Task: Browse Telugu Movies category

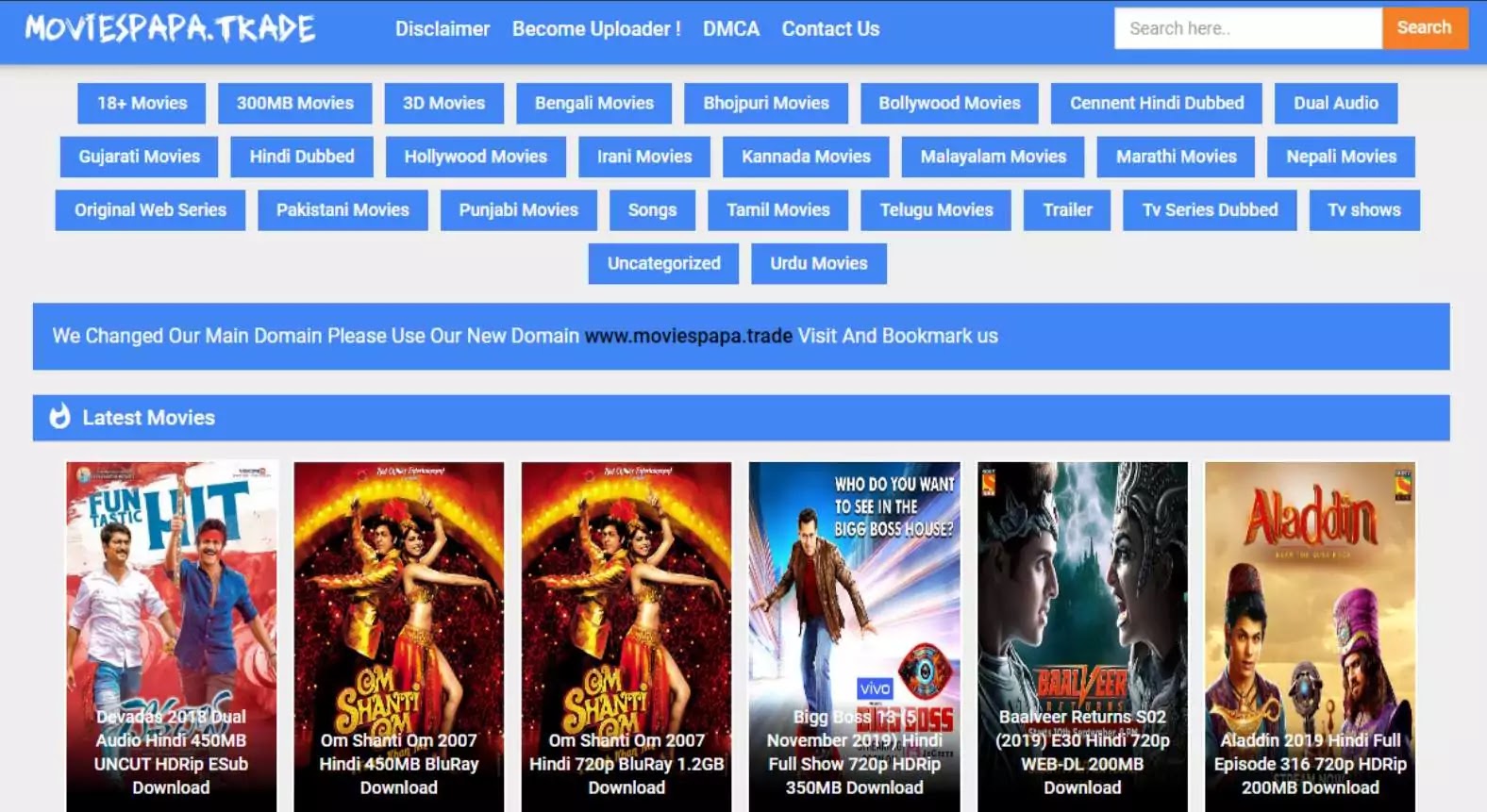Action: tap(936, 210)
